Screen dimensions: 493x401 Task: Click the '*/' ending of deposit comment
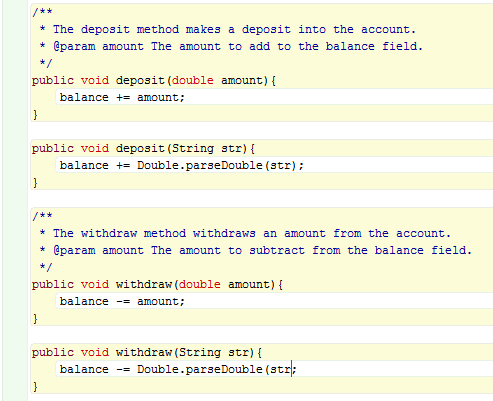tap(46, 63)
